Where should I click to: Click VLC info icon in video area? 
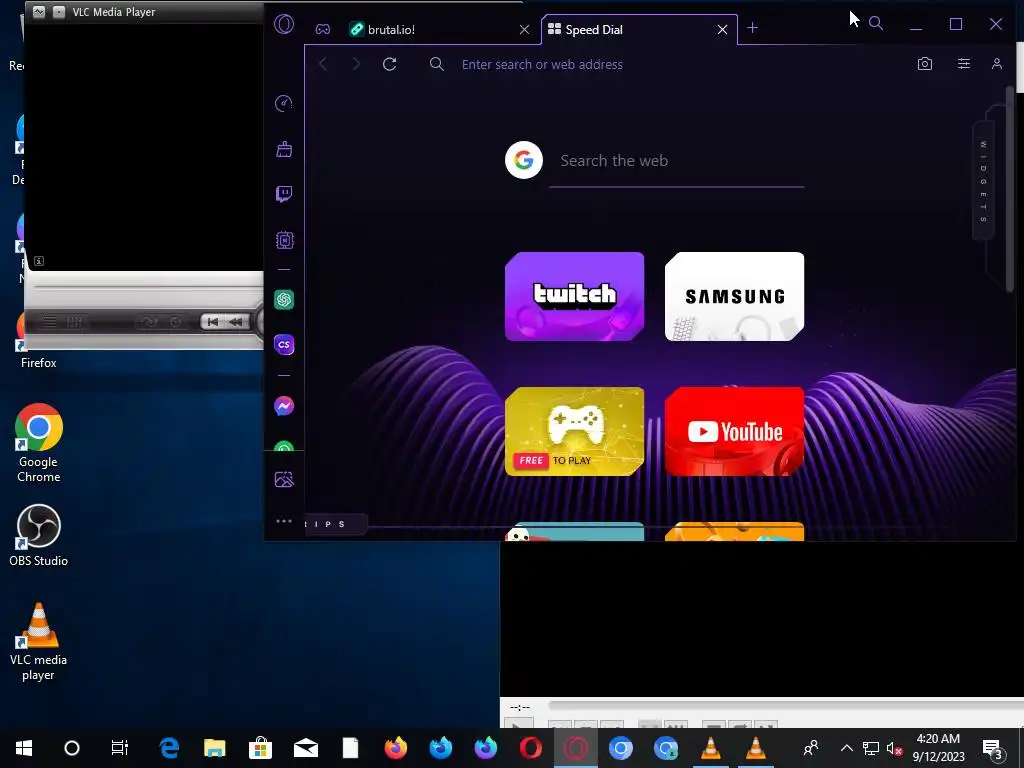39,261
